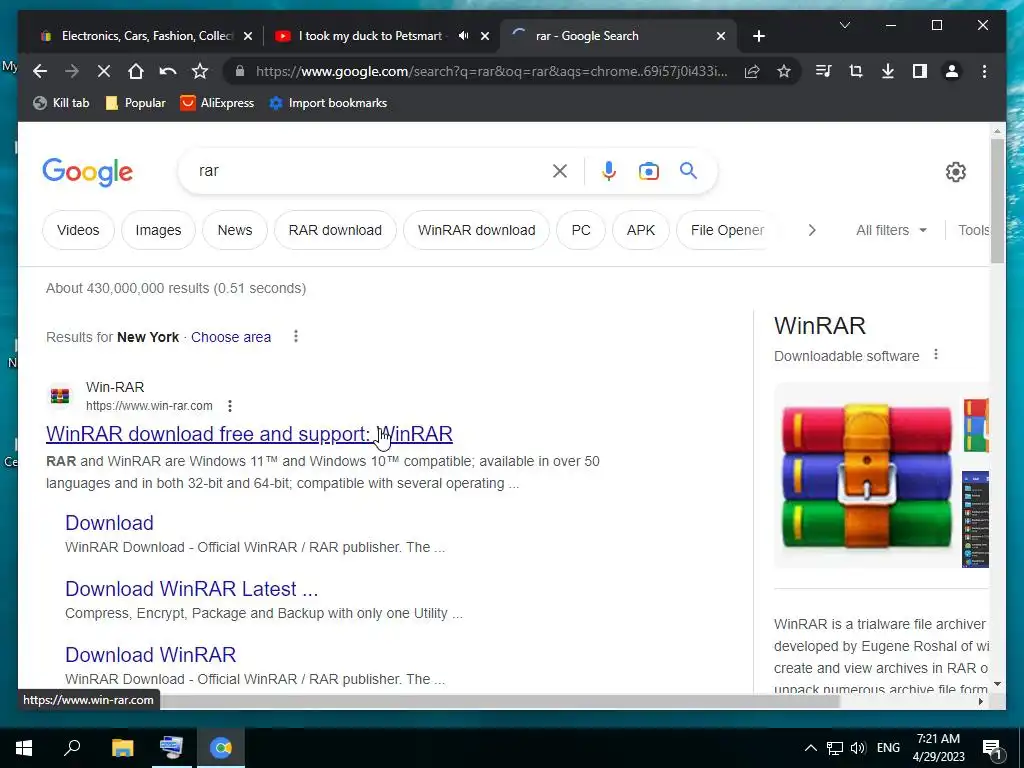
Task: Open File Explorer from taskbar
Action: point(122,748)
